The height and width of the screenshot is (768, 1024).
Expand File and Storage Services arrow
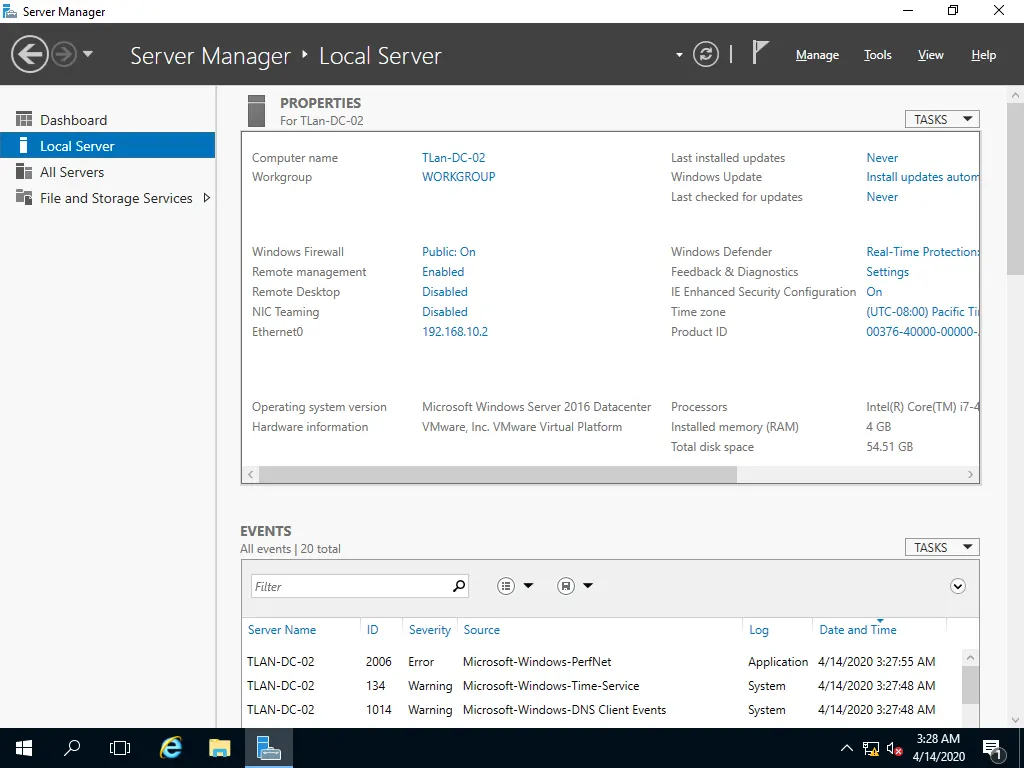[206, 198]
